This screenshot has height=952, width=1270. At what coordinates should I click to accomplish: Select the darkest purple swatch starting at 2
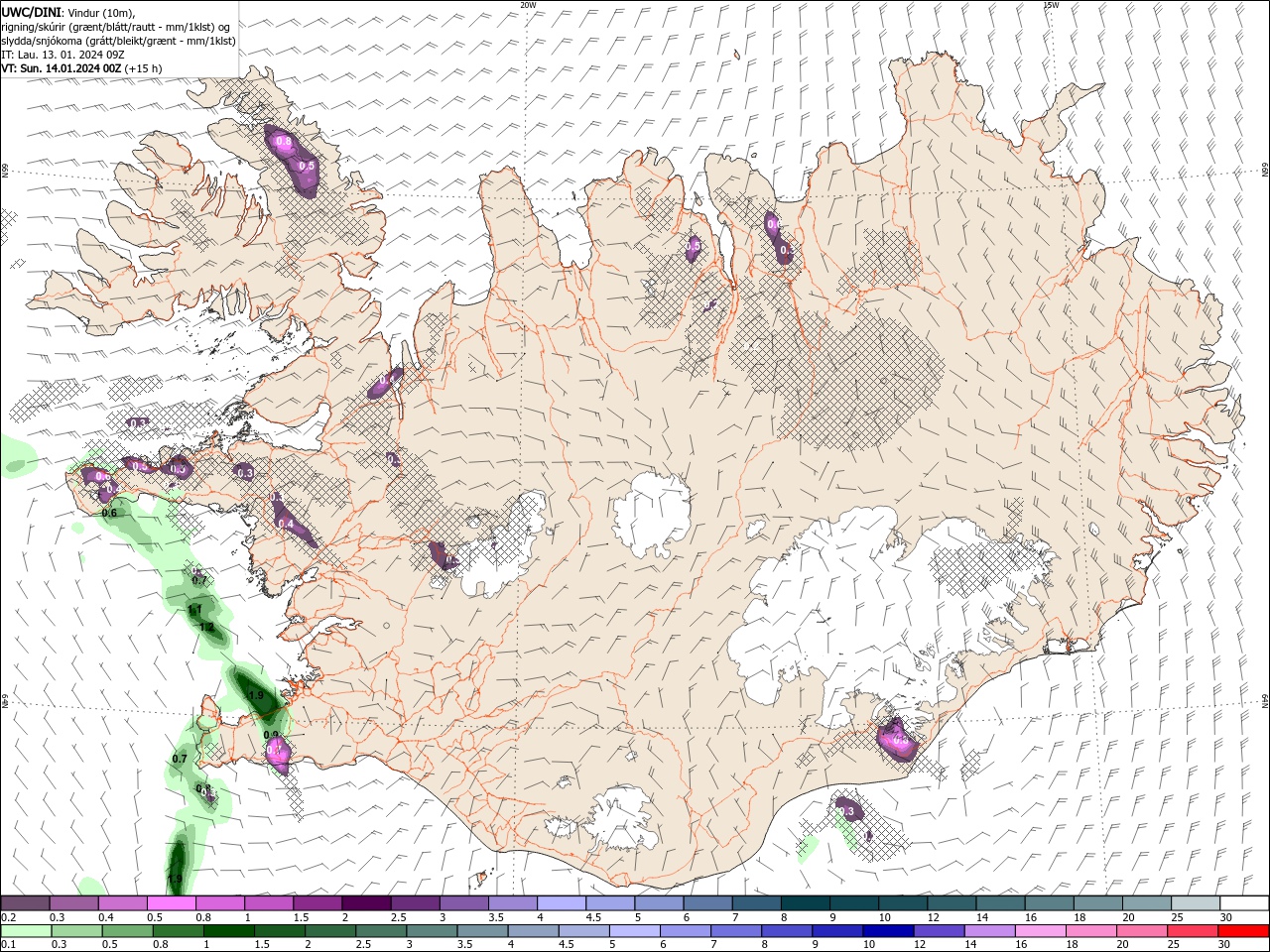(x=366, y=903)
